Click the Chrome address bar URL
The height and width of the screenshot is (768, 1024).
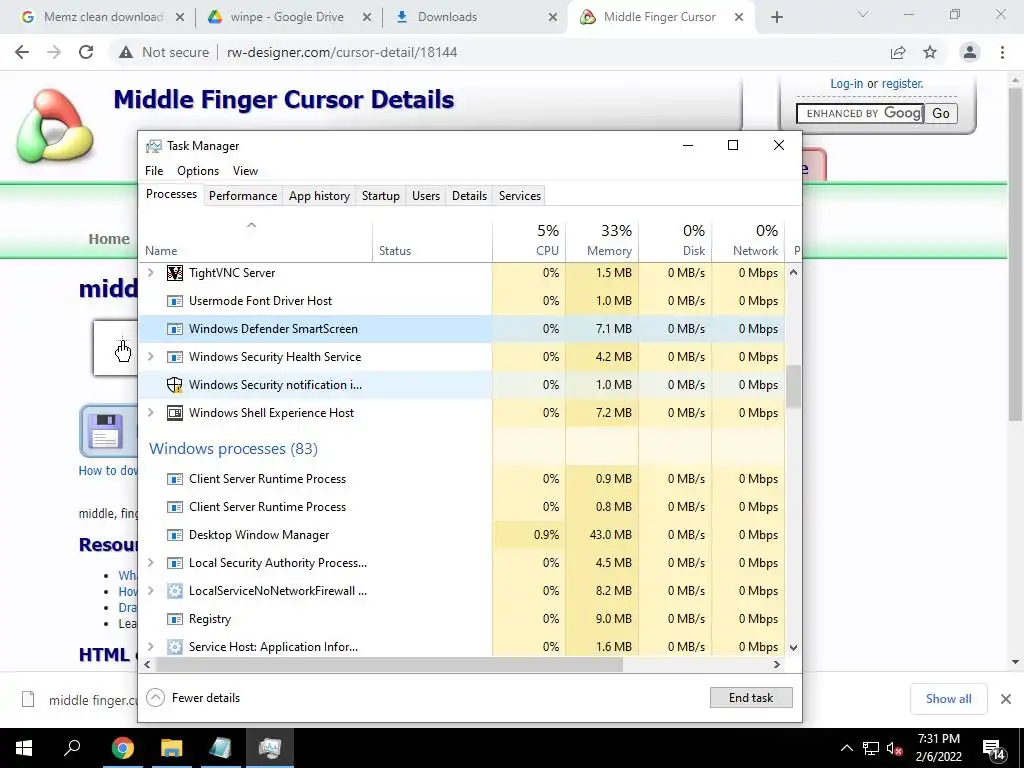(342, 52)
